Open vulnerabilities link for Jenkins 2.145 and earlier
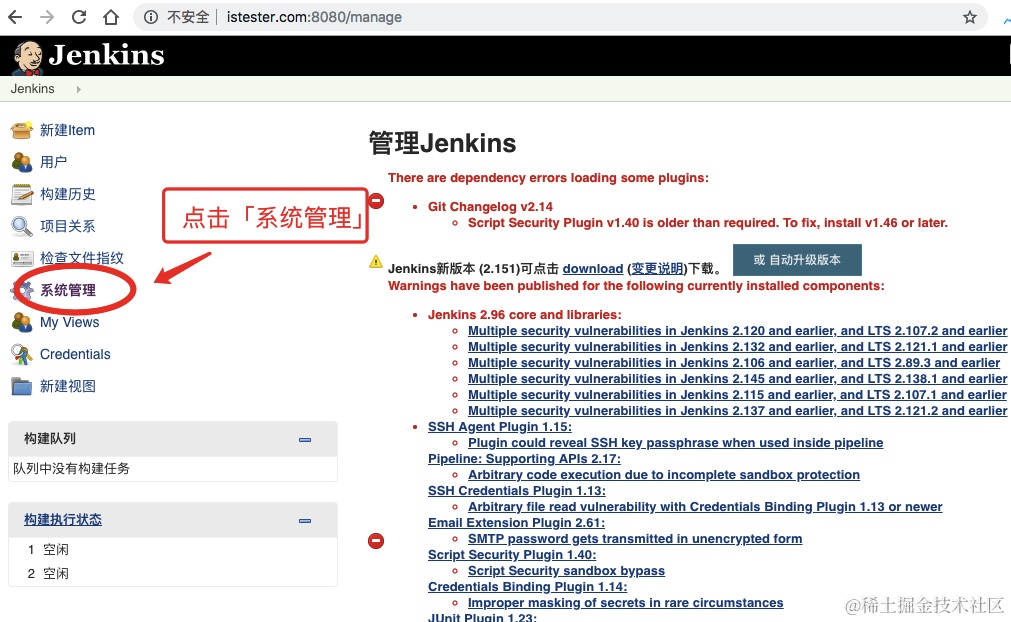 (x=737, y=379)
